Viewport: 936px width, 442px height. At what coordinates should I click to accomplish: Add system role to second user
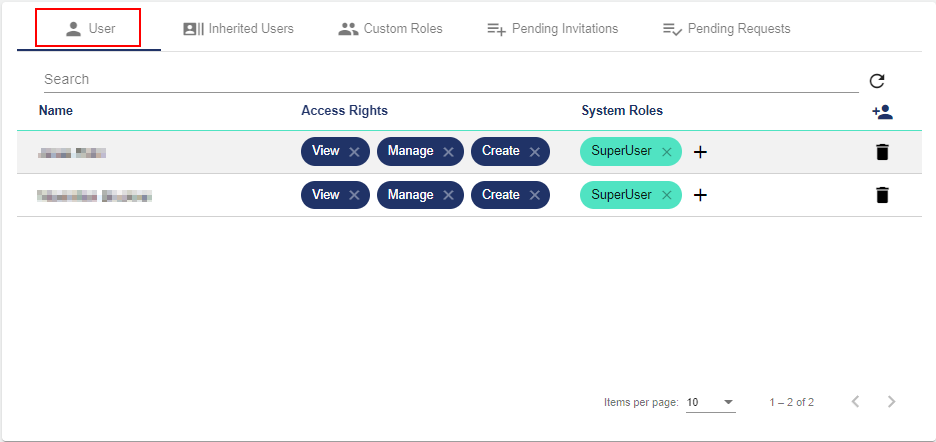tap(700, 195)
